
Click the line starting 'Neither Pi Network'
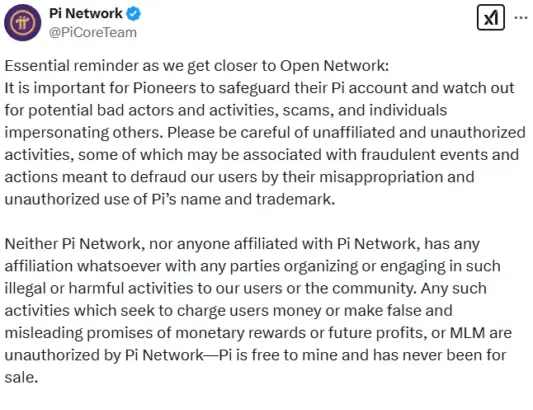[x=242, y=244]
